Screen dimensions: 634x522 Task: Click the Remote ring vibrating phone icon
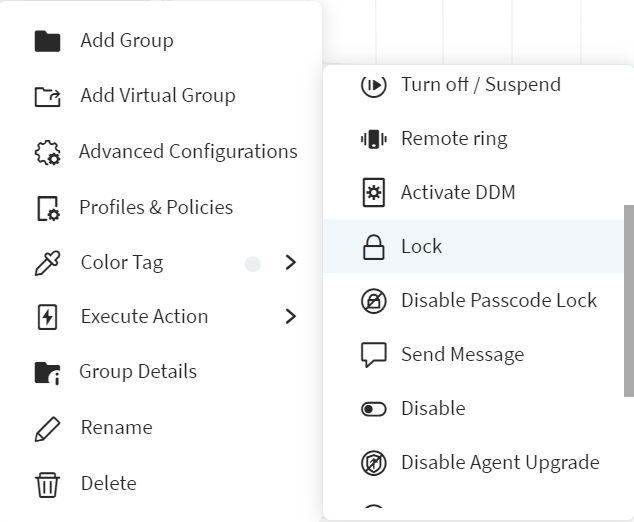tap(373, 139)
